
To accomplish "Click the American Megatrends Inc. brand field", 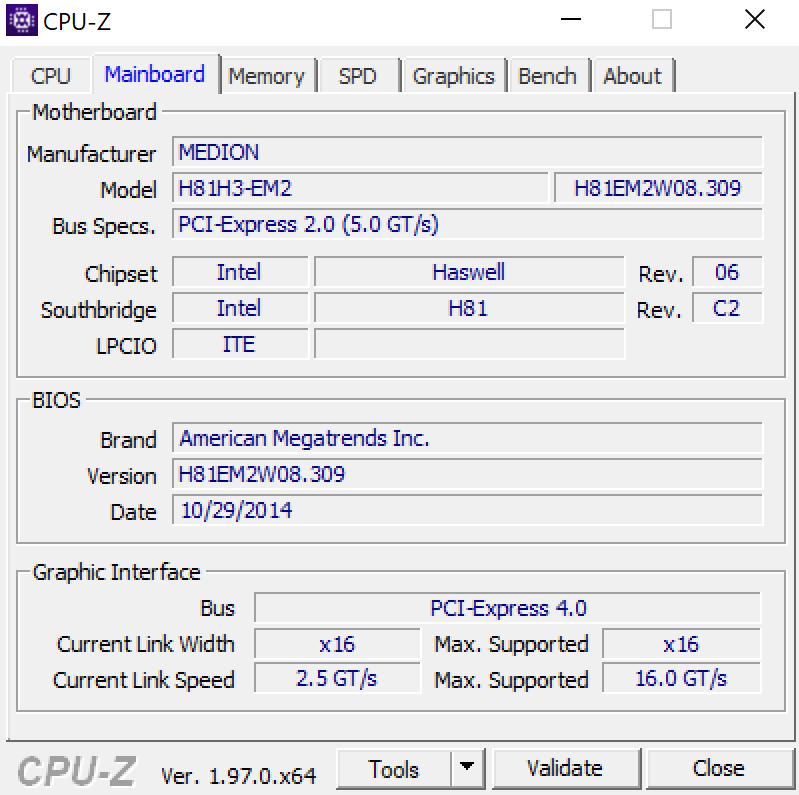I will point(467,438).
